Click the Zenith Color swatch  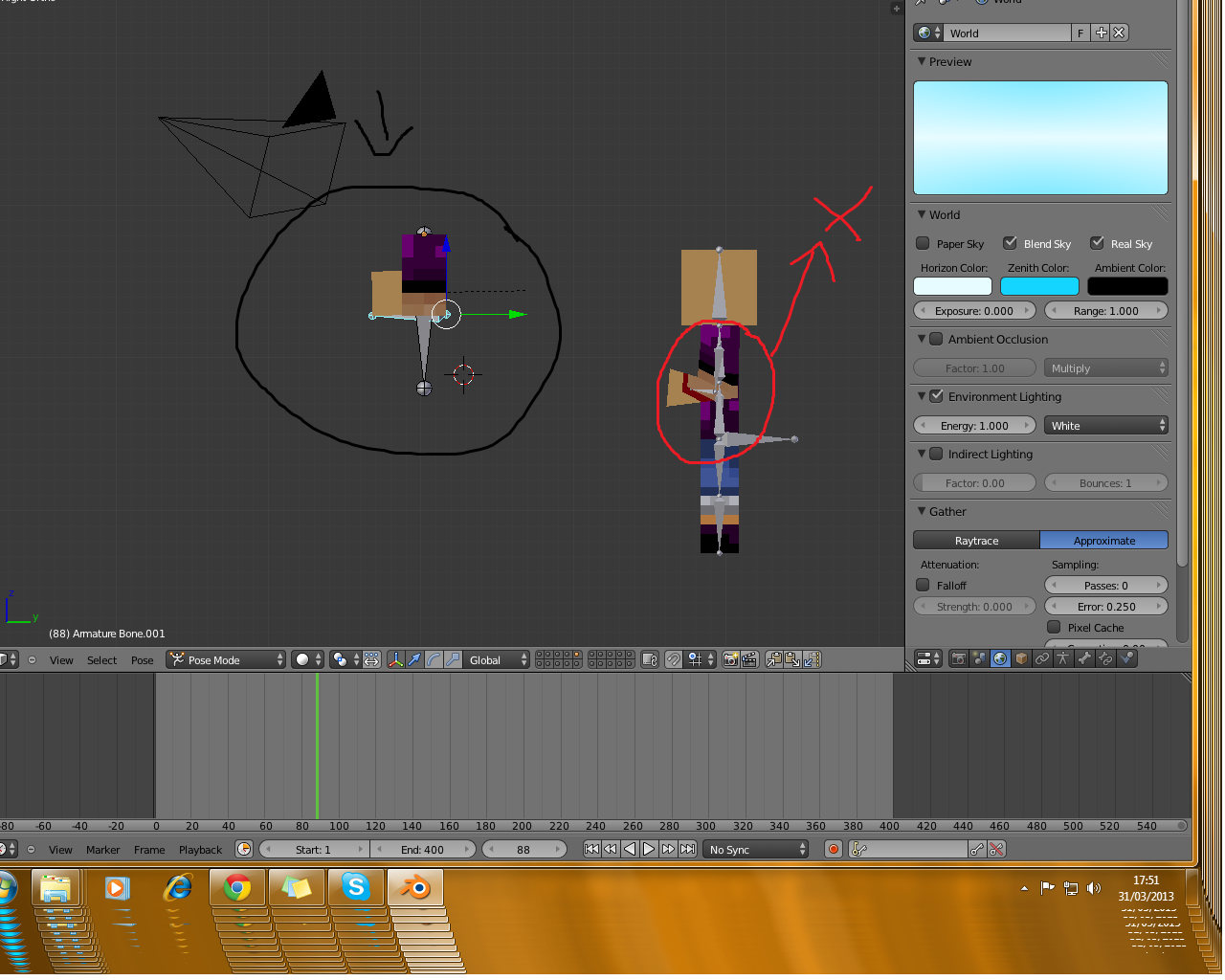tap(1039, 286)
